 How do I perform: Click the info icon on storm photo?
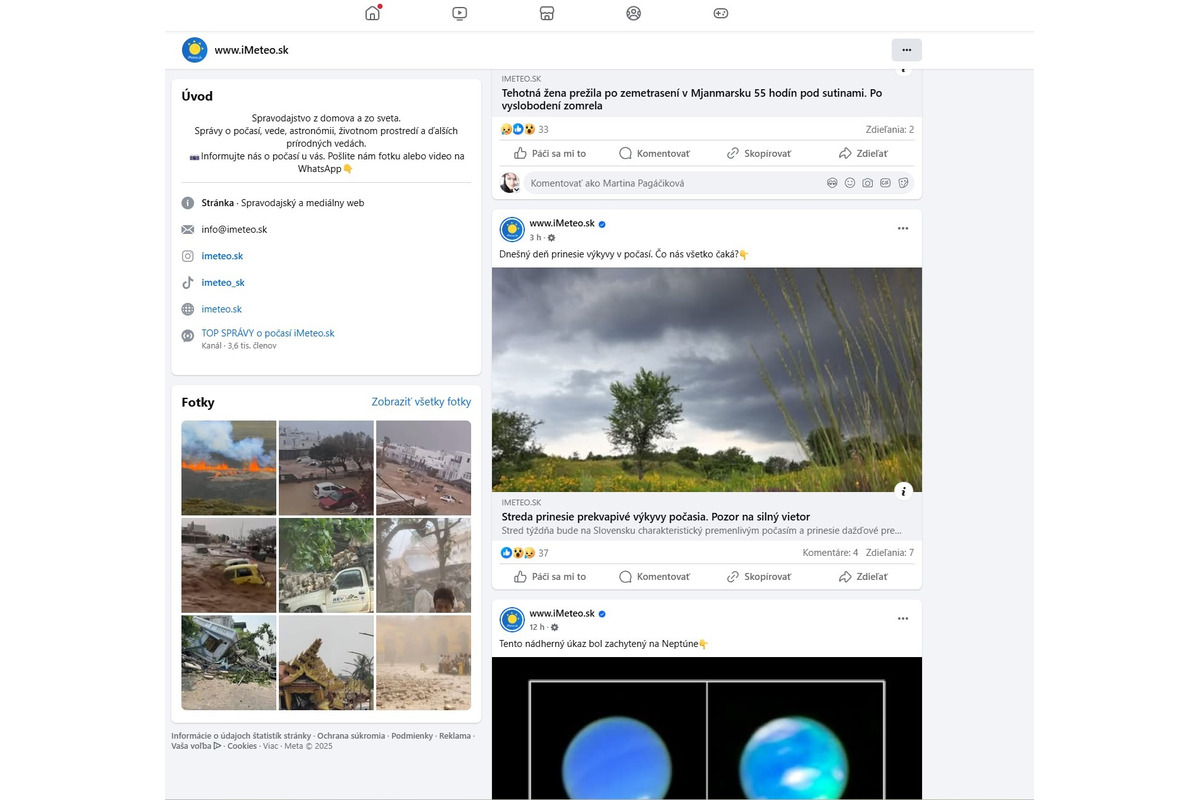click(903, 491)
